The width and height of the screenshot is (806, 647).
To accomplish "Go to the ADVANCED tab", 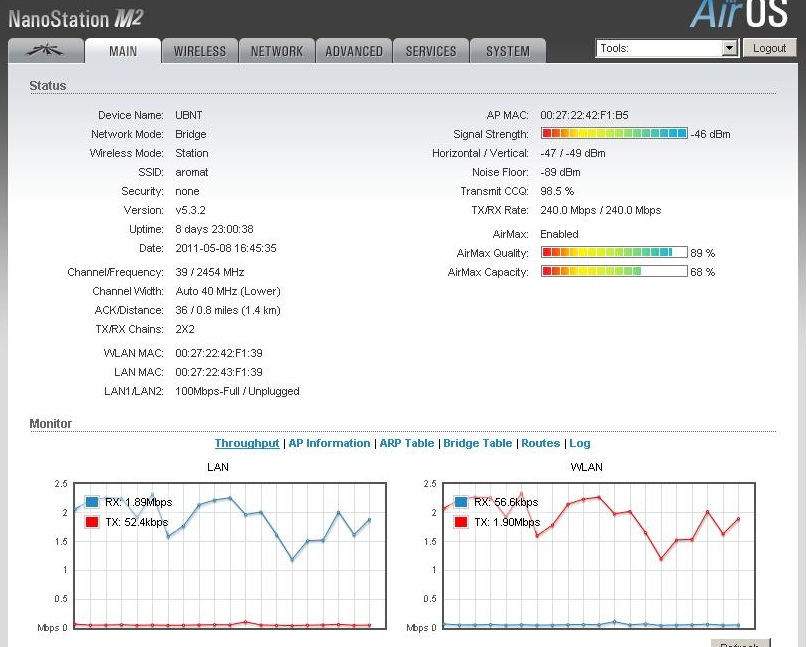I will pyautogui.click(x=354, y=51).
